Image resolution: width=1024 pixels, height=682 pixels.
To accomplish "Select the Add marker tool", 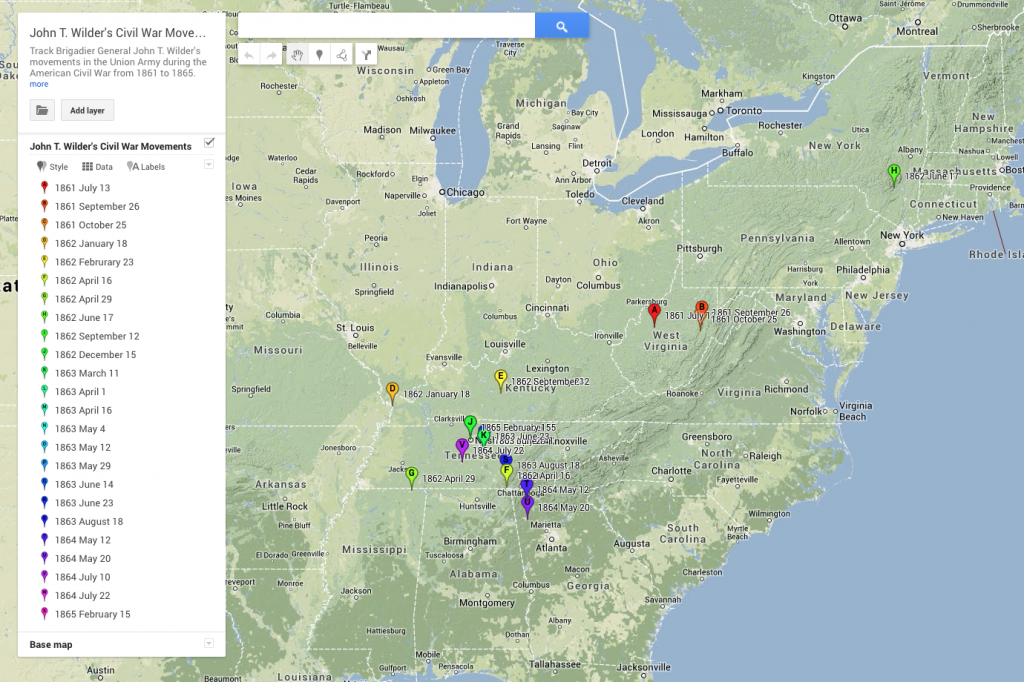I will [319, 55].
